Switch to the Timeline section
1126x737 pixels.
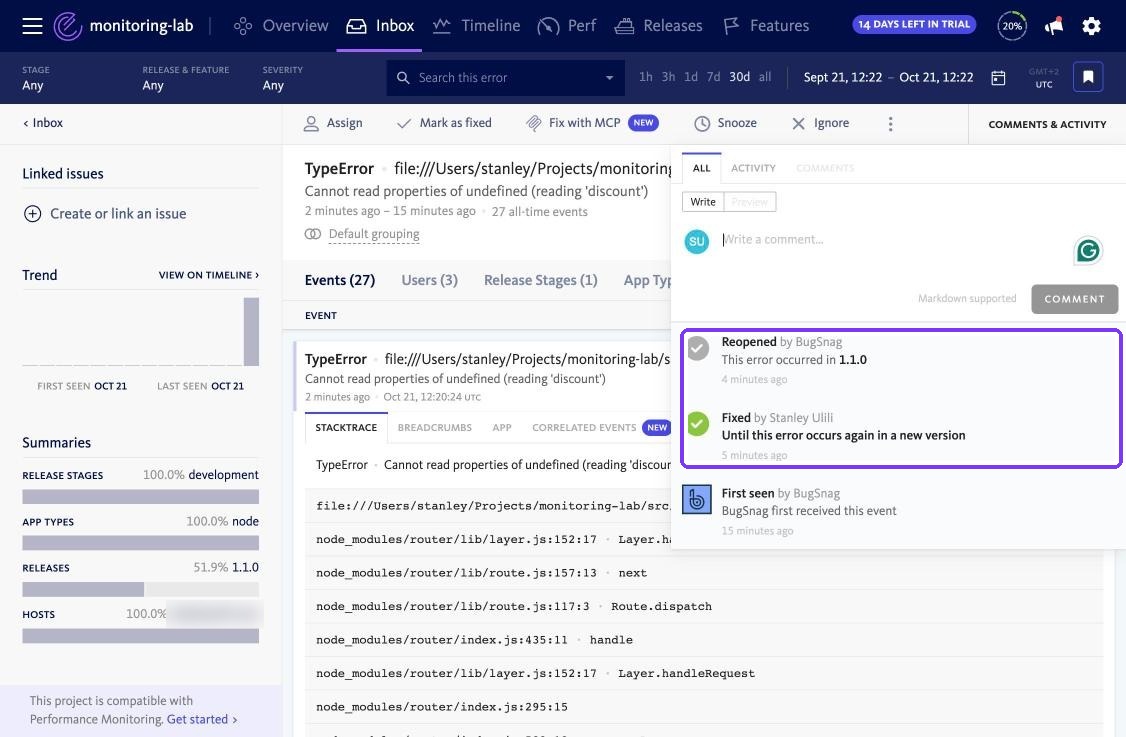tap(477, 26)
